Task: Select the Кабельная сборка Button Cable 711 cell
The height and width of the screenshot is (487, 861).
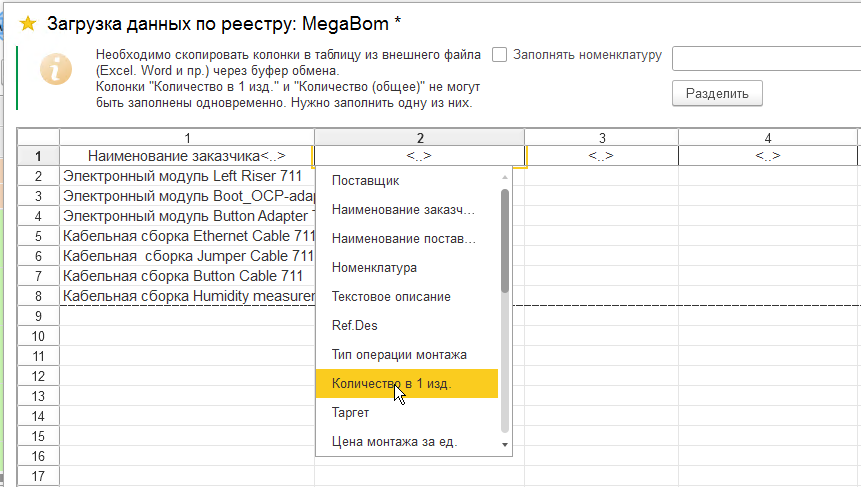Action: (182, 275)
